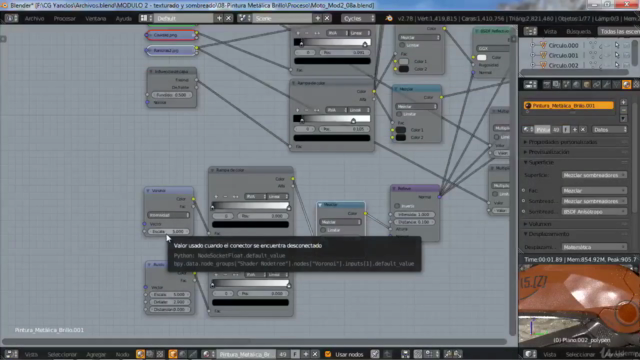This screenshot has height=360, width=640.
Task: Toggle Limitar in upper Mezclar node
Action: click(x=402, y=45)
